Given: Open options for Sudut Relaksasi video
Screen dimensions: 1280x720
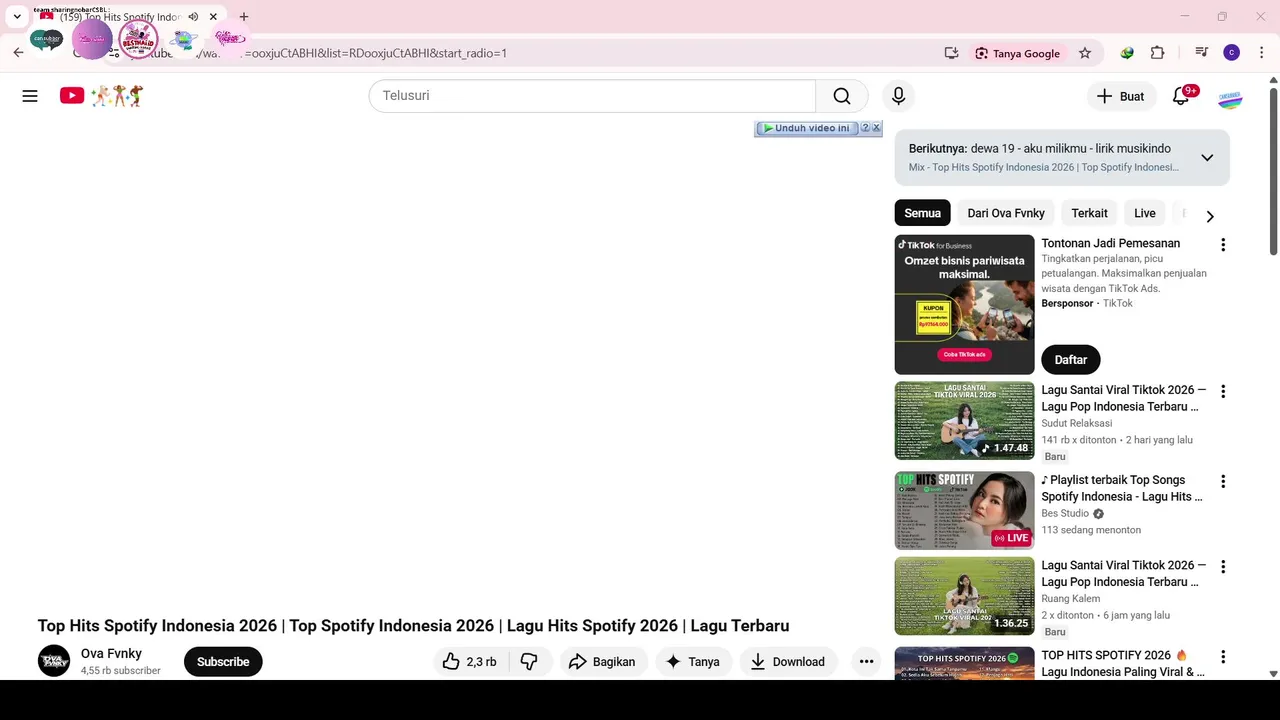Looking at the screenshot, I should (x=1222, y=392).
